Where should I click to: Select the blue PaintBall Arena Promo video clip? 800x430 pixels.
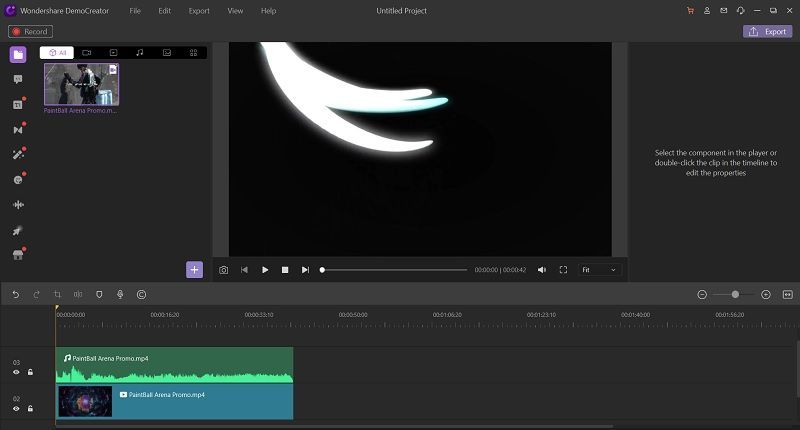[174, 401]
